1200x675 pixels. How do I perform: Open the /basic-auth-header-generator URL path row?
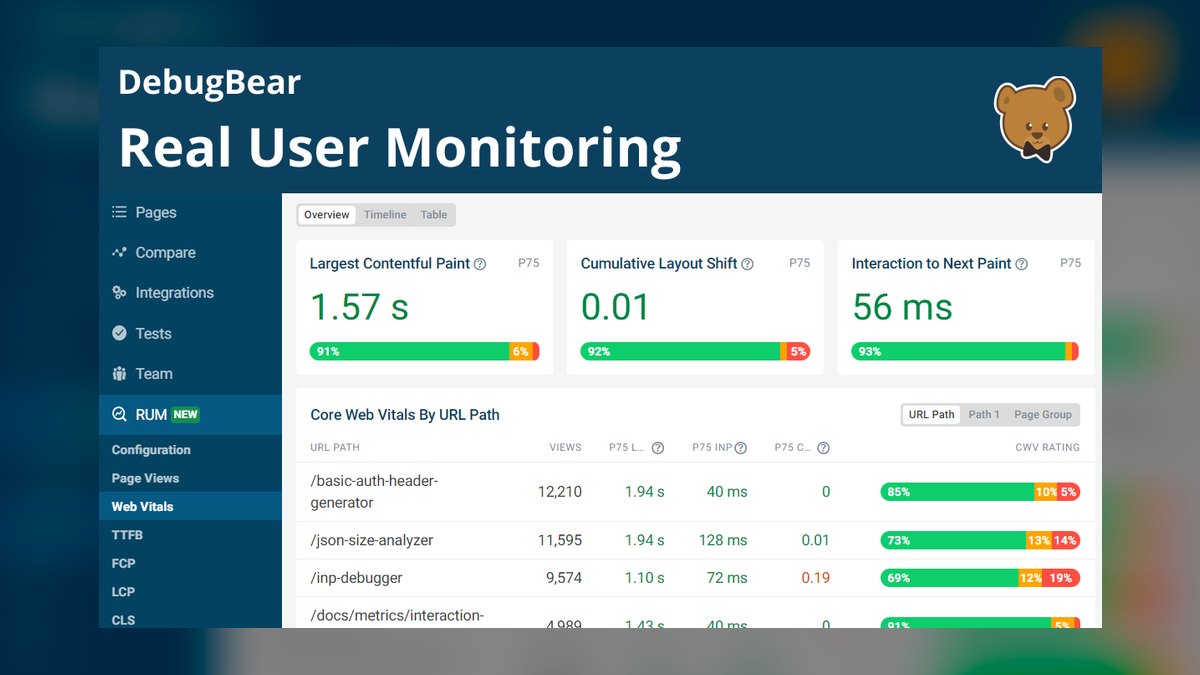[x=695, y=492]
